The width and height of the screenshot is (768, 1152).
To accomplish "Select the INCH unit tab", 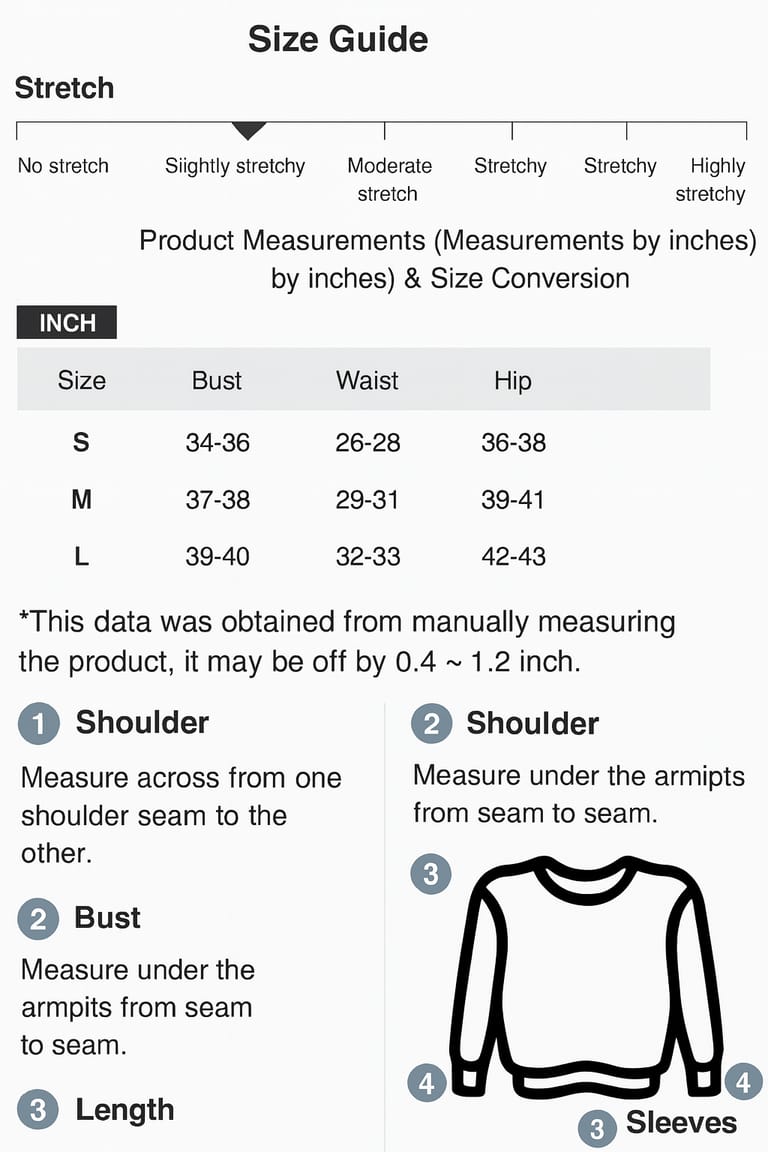I will [x=67, y=323].
